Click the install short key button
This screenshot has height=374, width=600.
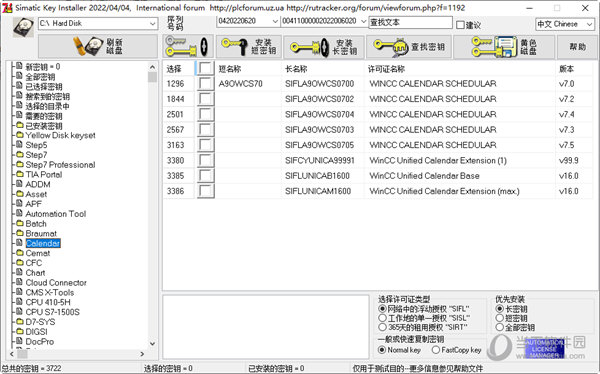click(249, 47)
